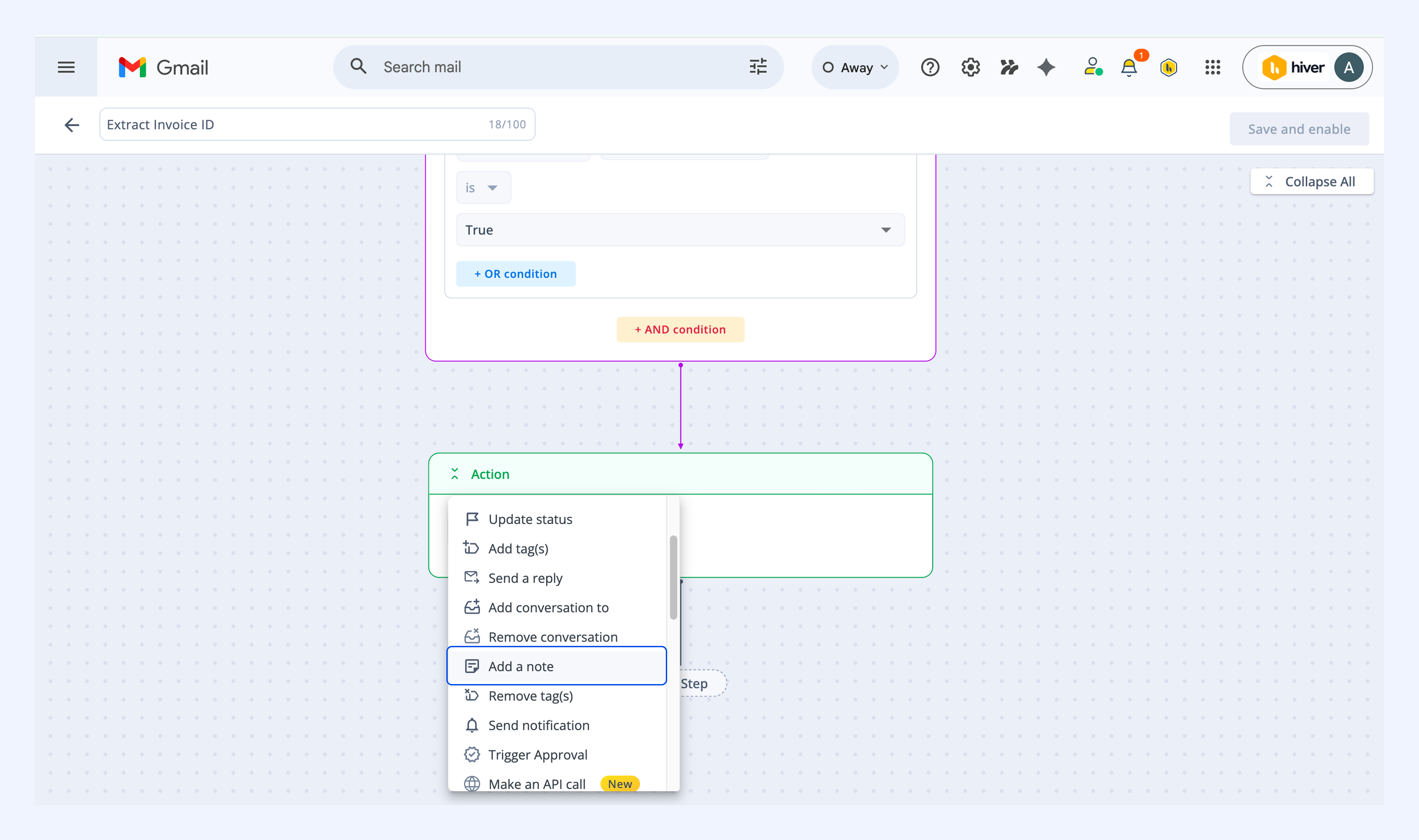Open the Google apps grid
The image size is (1419, 840).
tap(1212, 67)
